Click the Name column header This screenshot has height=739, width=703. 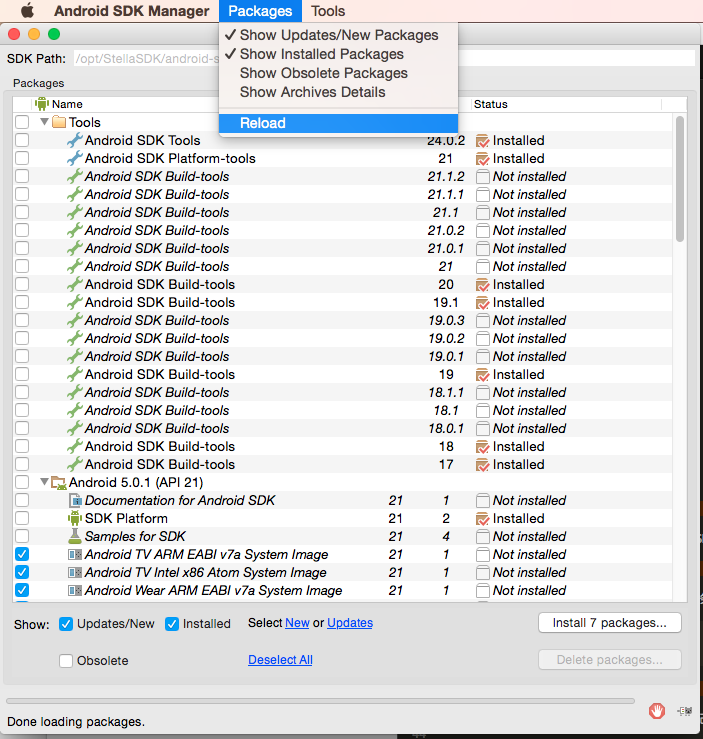(67, 104)
